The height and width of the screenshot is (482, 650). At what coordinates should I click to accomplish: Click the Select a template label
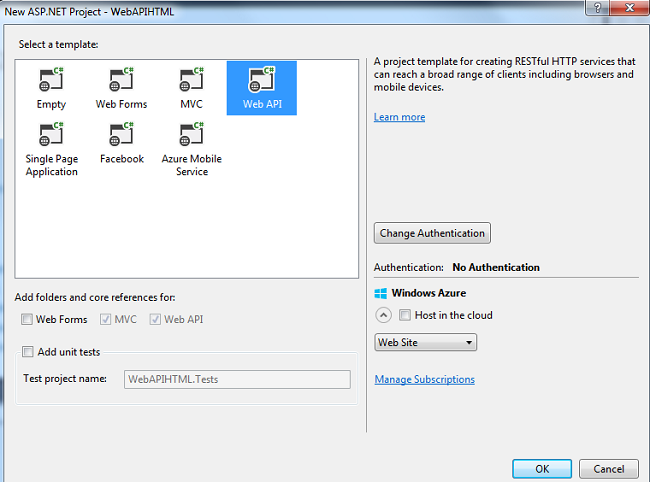(58, 44)
